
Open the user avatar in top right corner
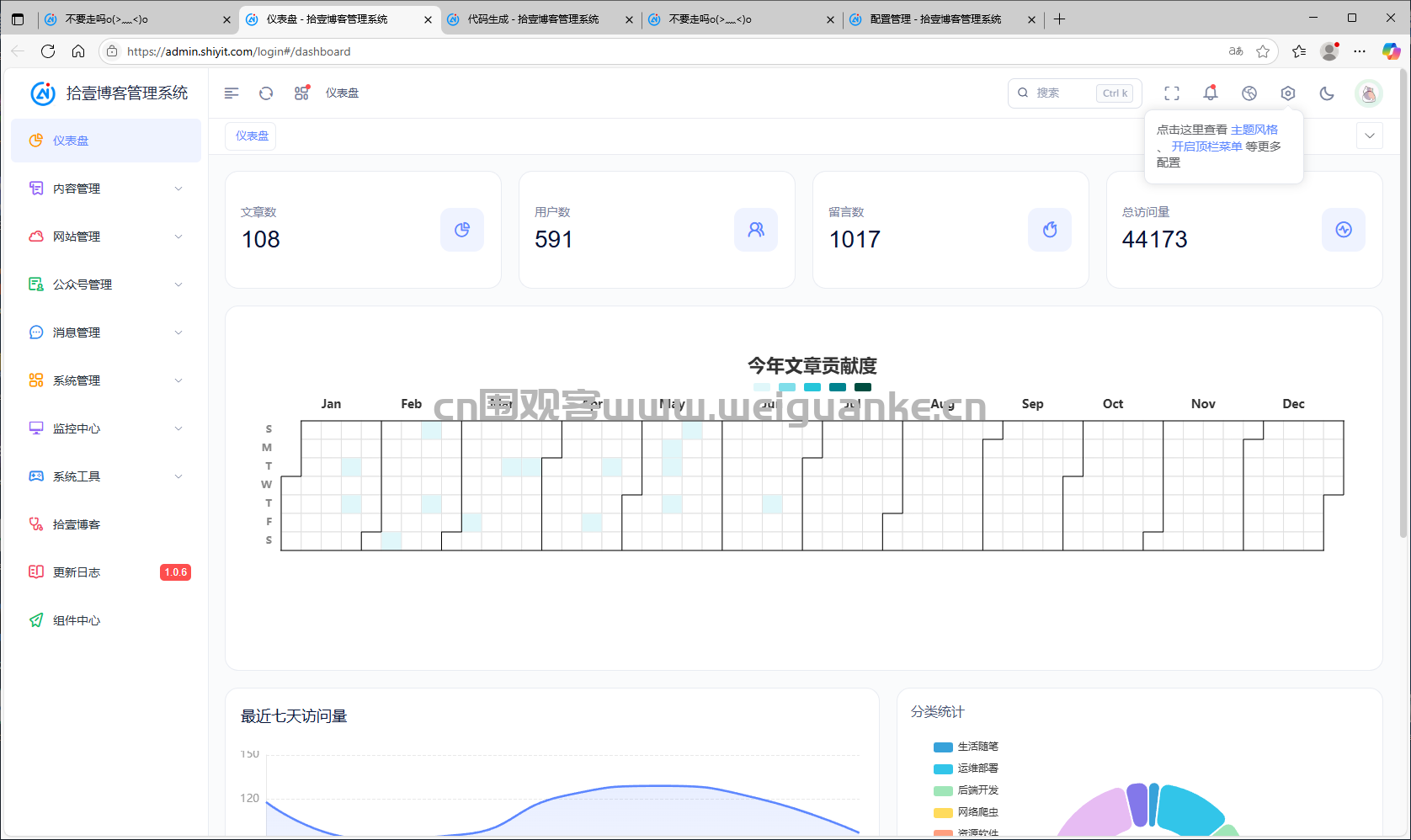(x=1369, y=93)
